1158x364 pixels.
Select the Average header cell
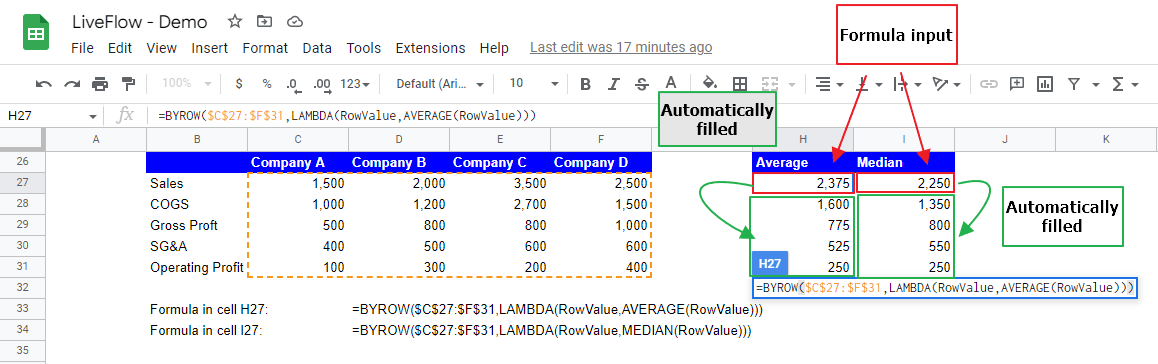803,162
